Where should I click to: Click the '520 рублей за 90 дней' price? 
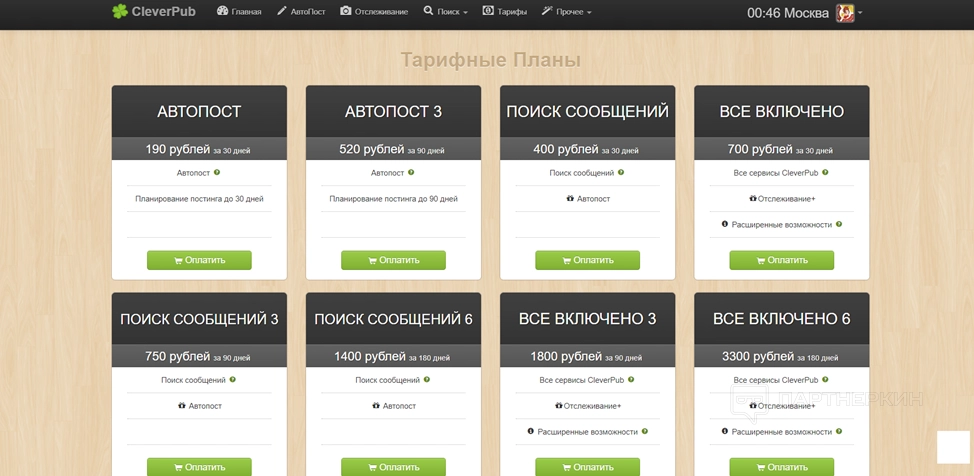pos(392,149)
